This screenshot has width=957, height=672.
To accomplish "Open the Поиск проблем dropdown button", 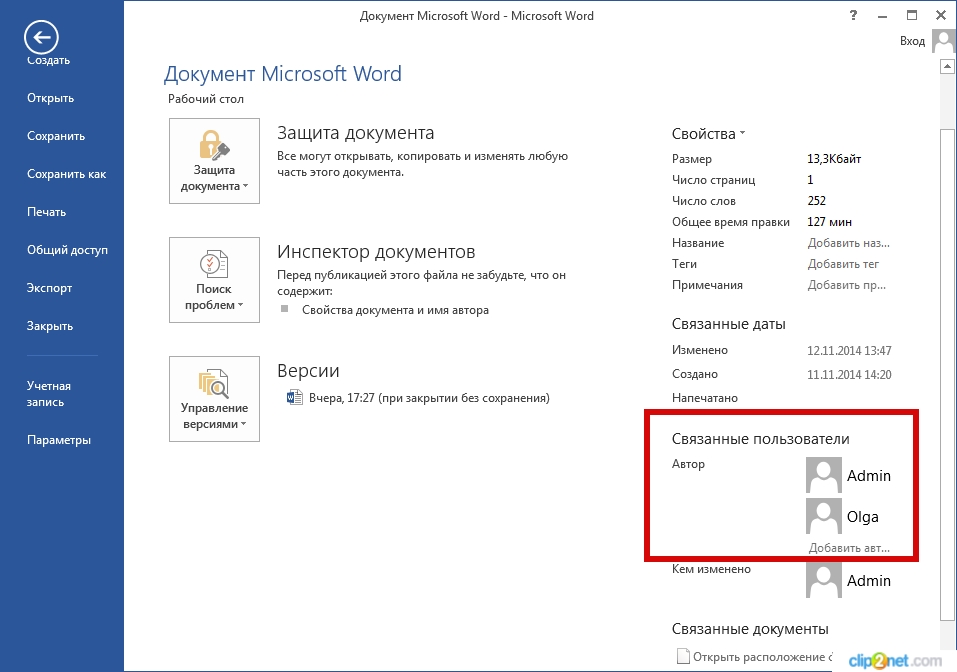I will [214, 280].
